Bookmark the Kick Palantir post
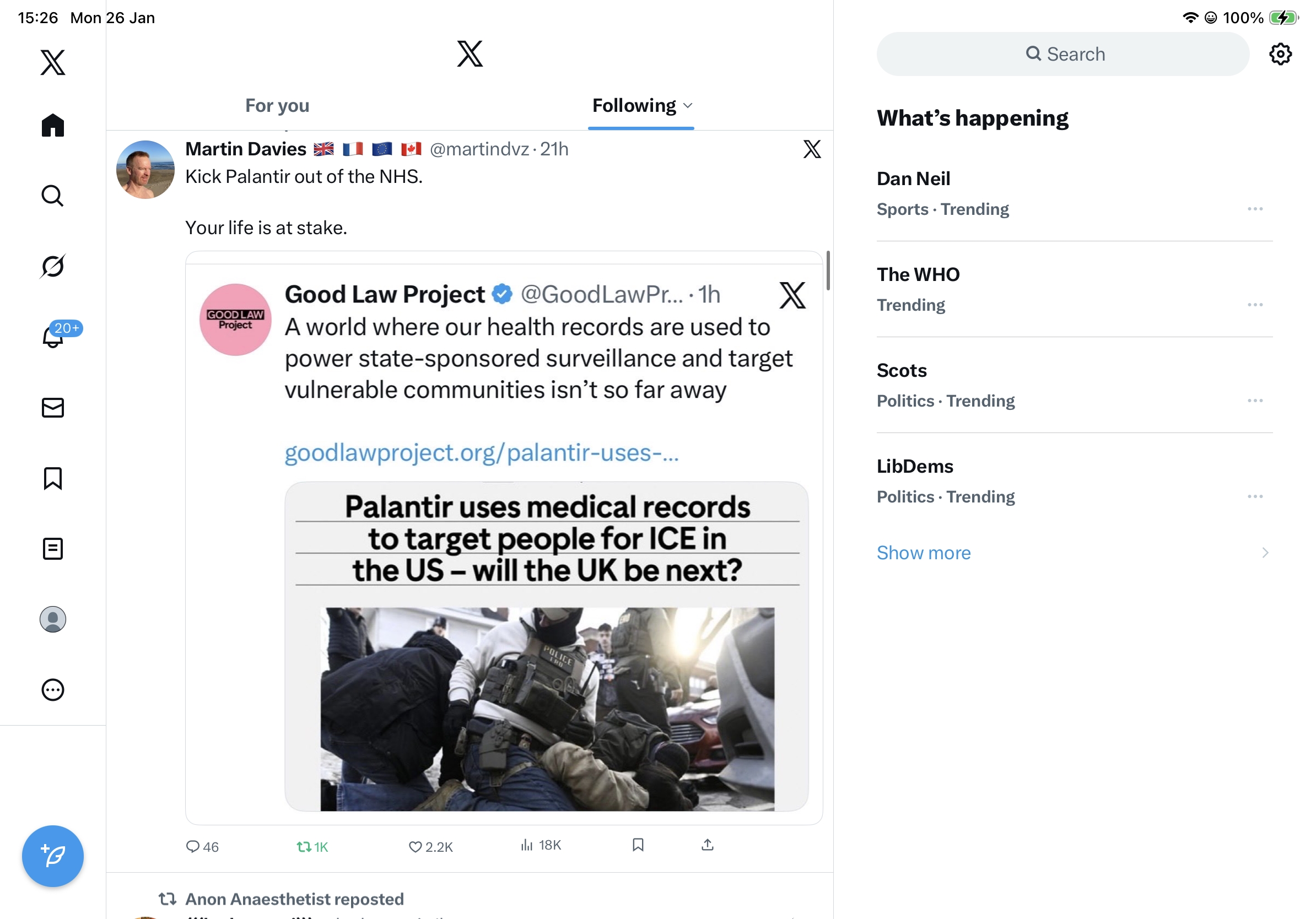 click(638, 845)
